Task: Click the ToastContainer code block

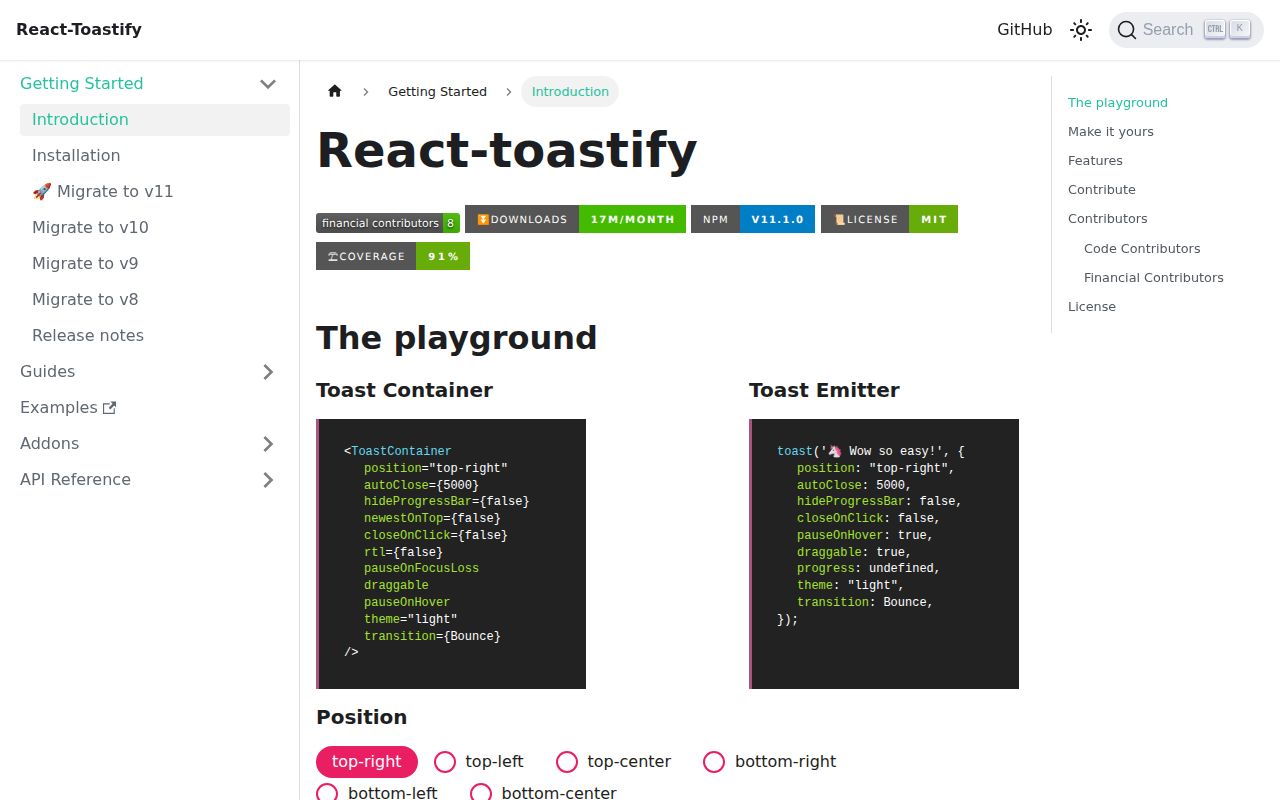Action: click(451, 554)
